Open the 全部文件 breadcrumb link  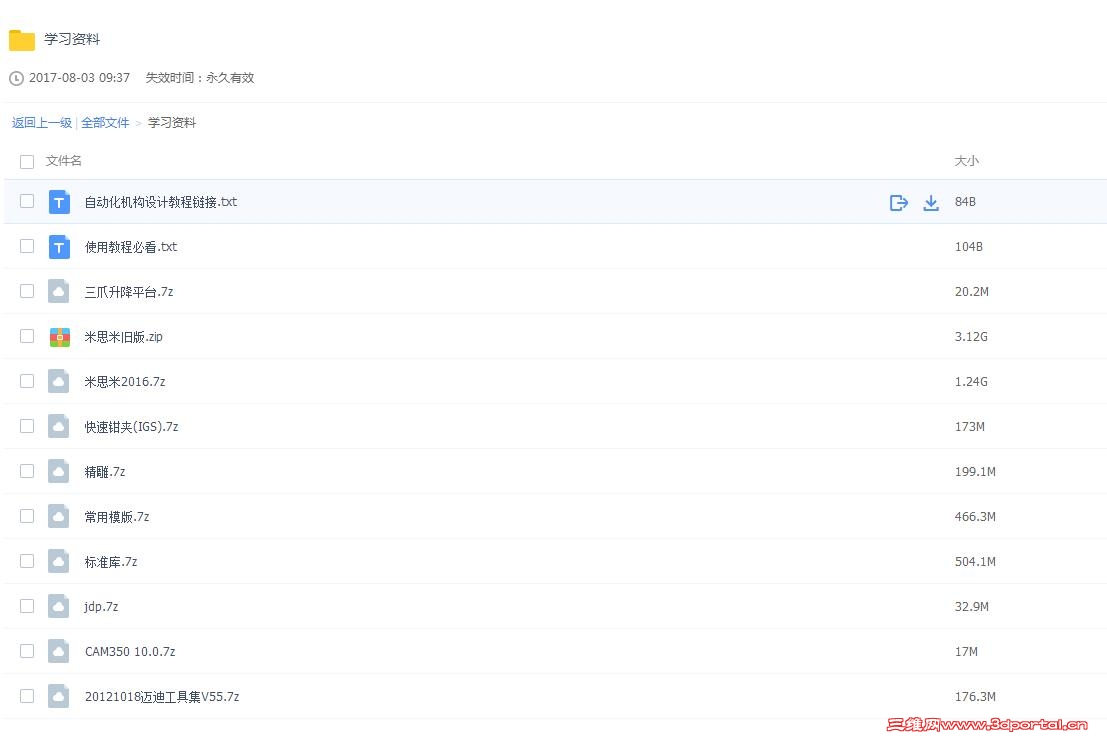coord(105,123)
